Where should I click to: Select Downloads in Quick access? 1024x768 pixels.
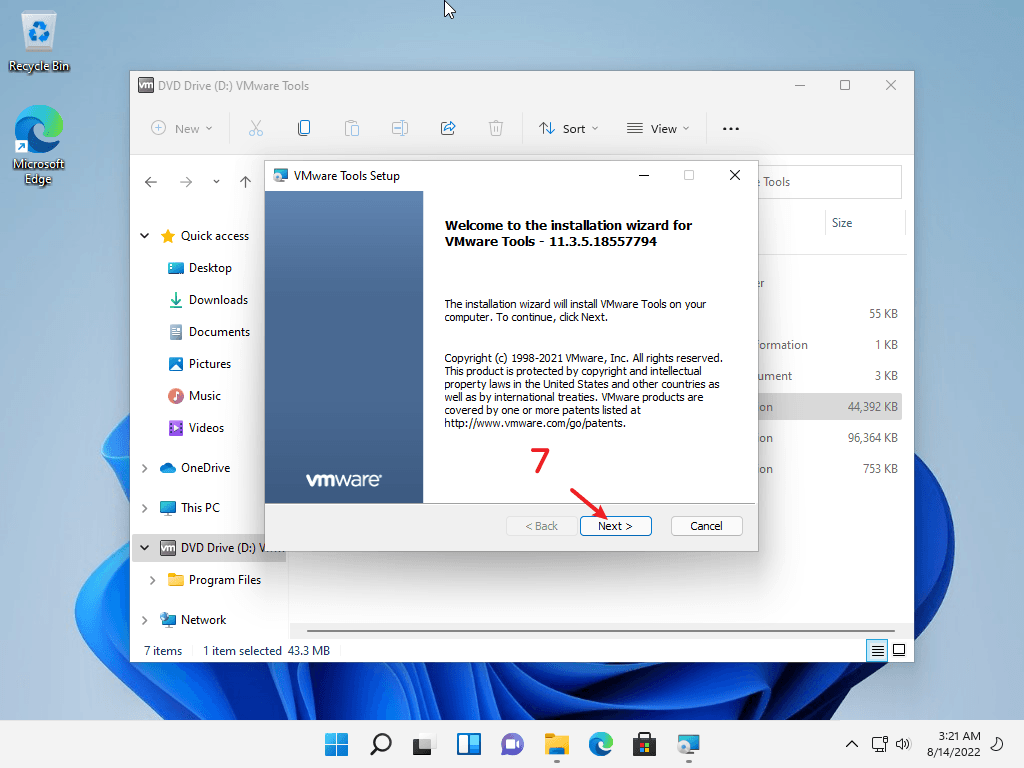[218, 300]
